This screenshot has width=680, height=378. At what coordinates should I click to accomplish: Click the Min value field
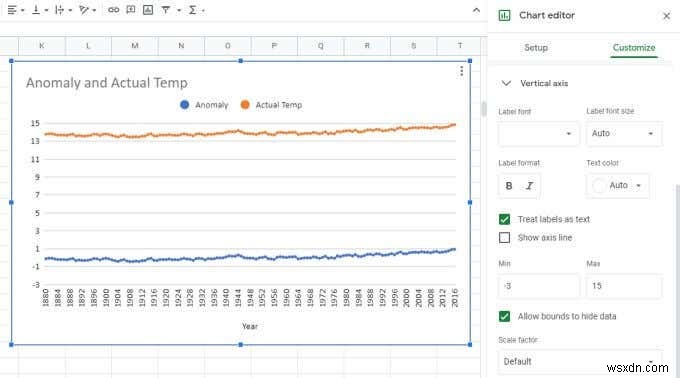point(538,286)
